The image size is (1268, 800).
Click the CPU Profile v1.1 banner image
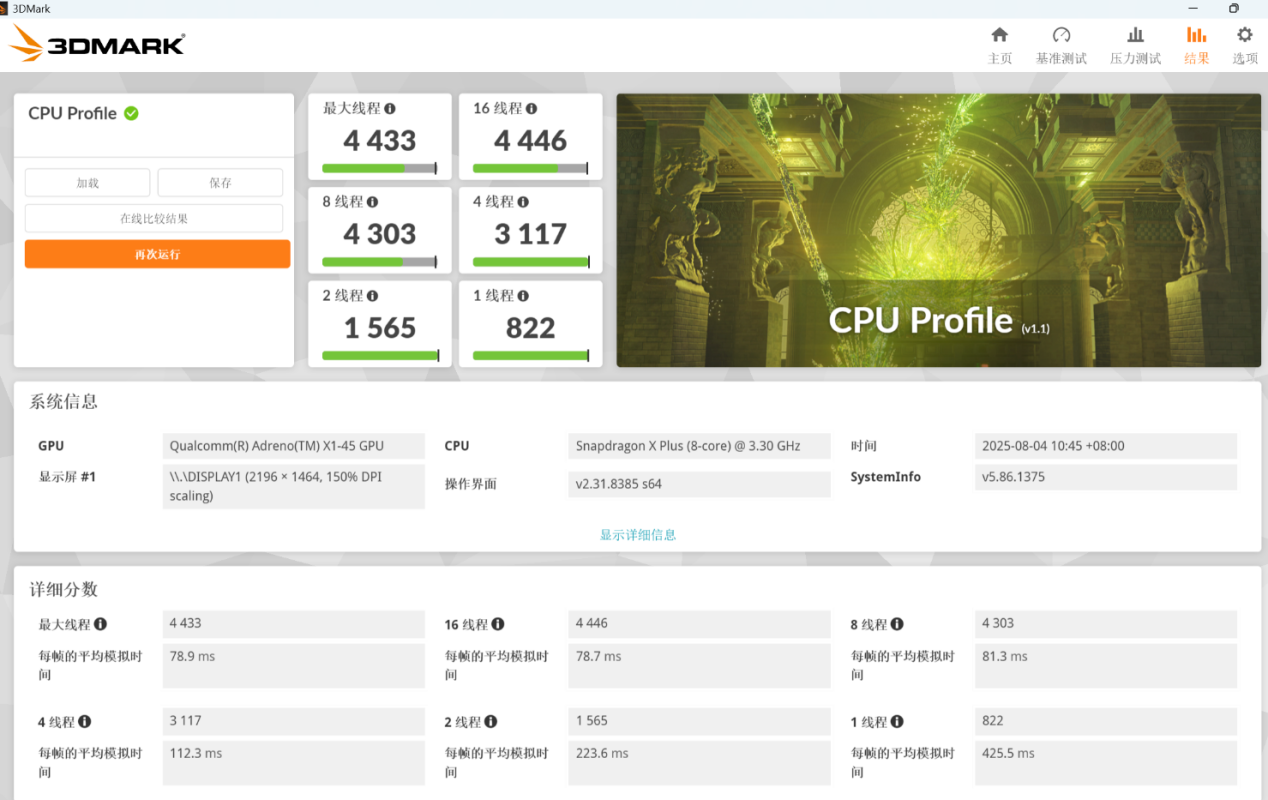pos(939,230)
